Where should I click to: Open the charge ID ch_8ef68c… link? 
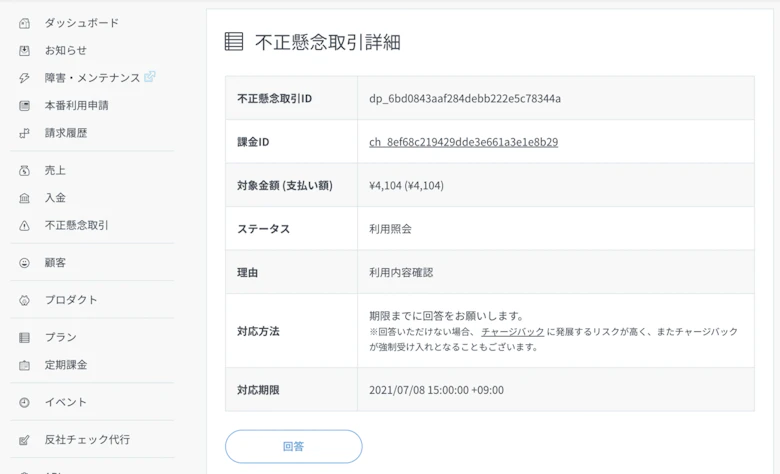click(x=463, y=142)
